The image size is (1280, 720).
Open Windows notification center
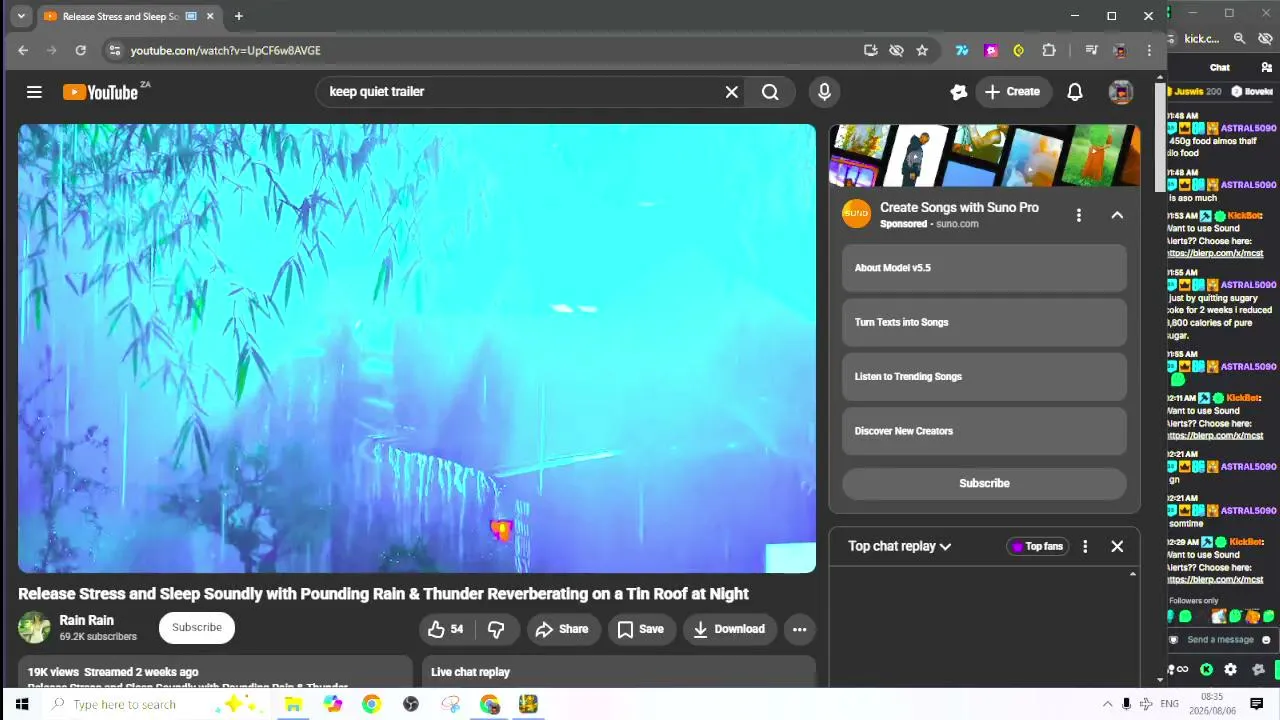[1257, 704]
